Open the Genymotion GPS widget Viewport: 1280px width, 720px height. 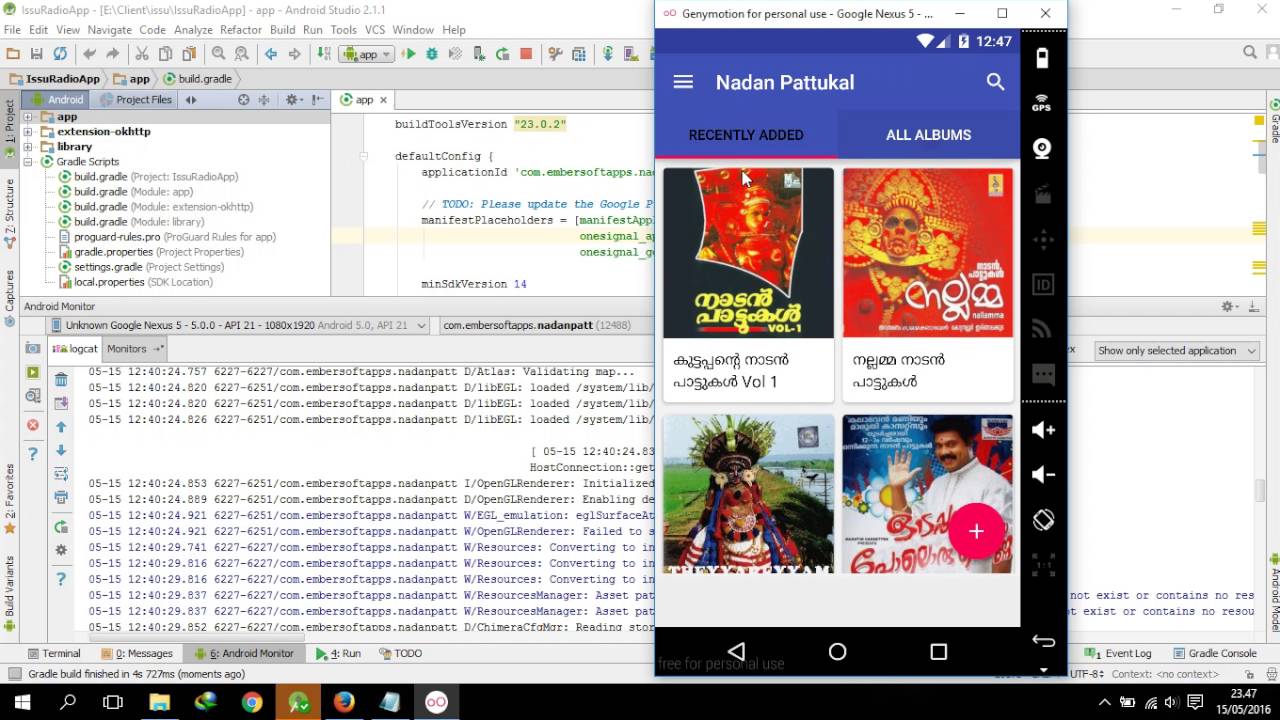coord(1042,103)
